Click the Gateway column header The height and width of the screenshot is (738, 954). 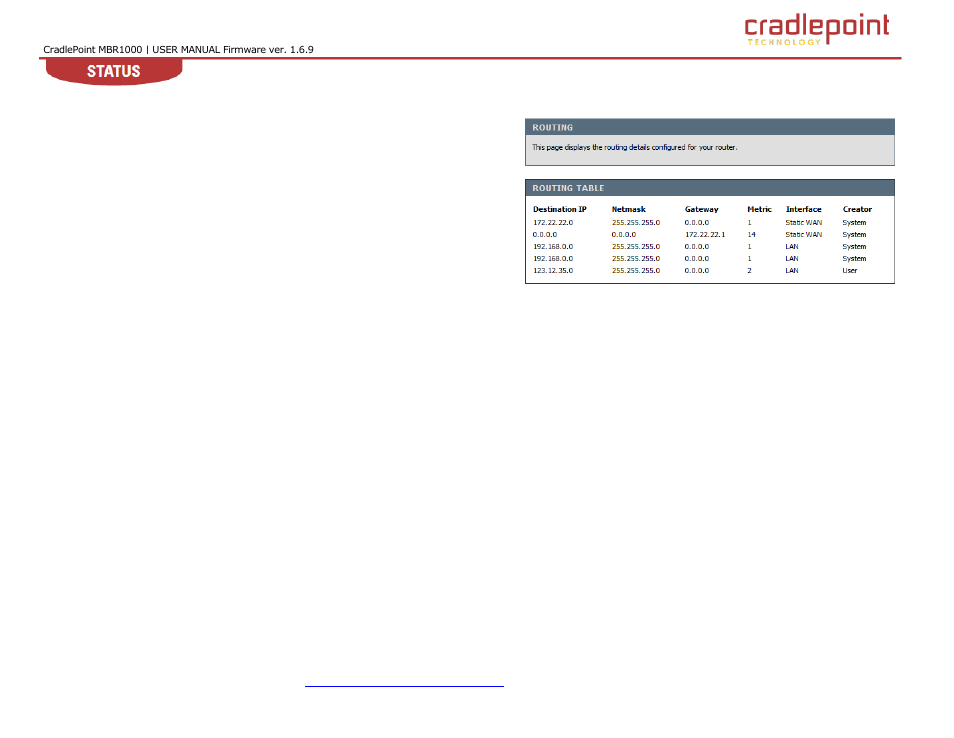tap(702, 209)
